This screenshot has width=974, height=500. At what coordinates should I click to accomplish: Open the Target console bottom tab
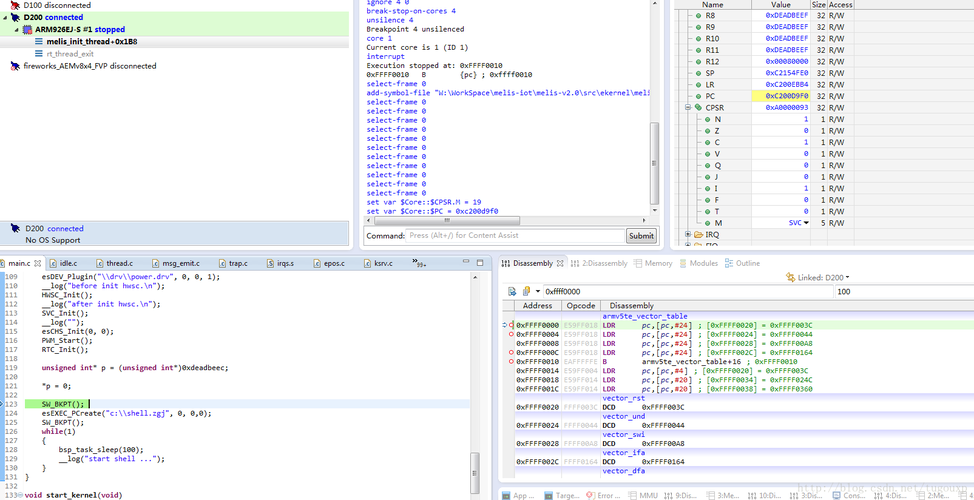[x=562, y=495]
